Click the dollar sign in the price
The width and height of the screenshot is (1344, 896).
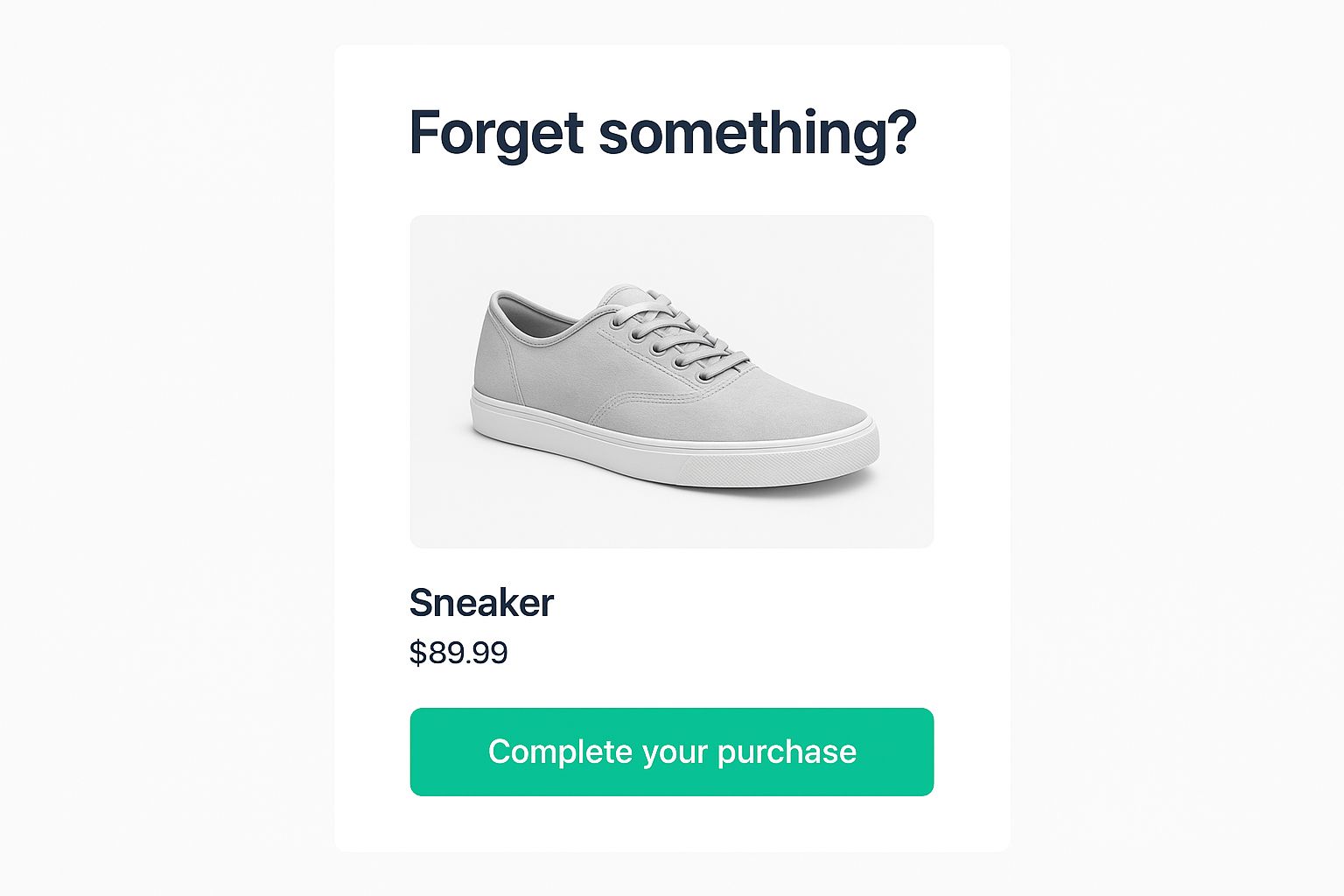tap(417, 653)
